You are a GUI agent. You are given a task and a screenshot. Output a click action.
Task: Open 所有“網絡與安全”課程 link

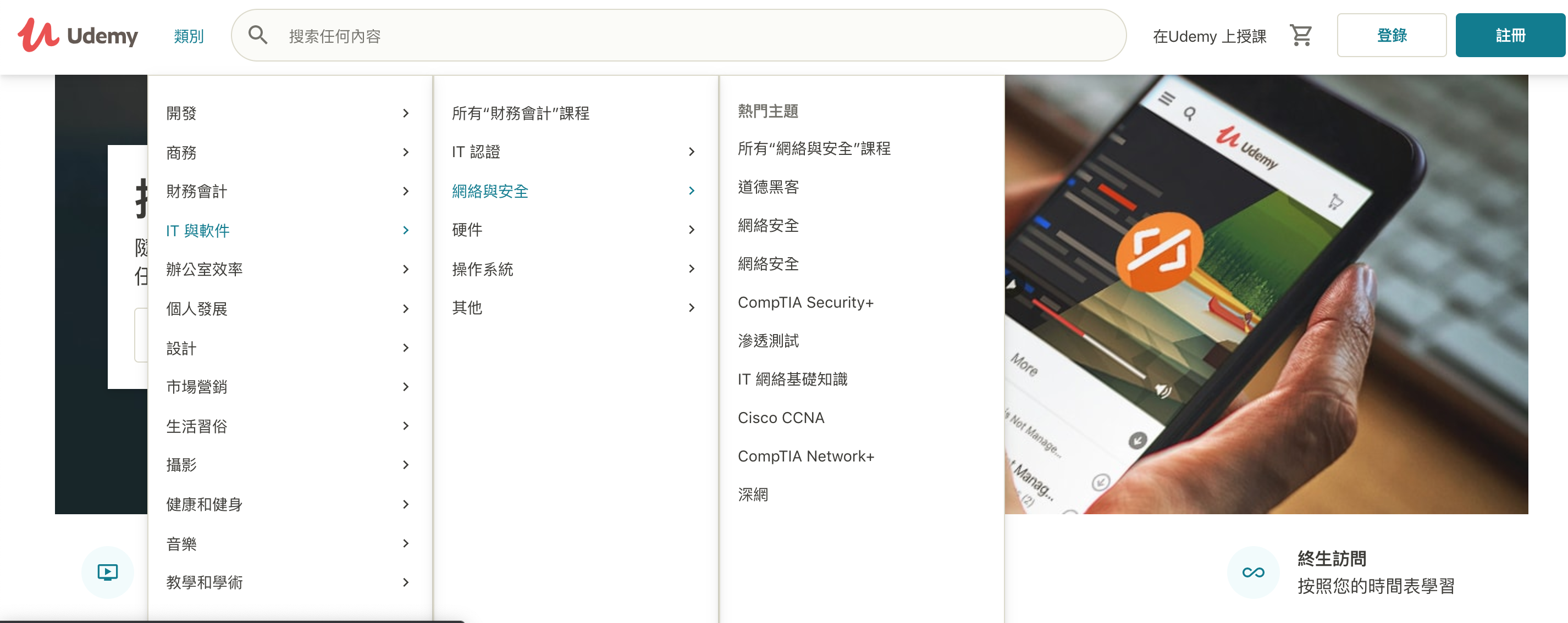[x=814, y=148]
